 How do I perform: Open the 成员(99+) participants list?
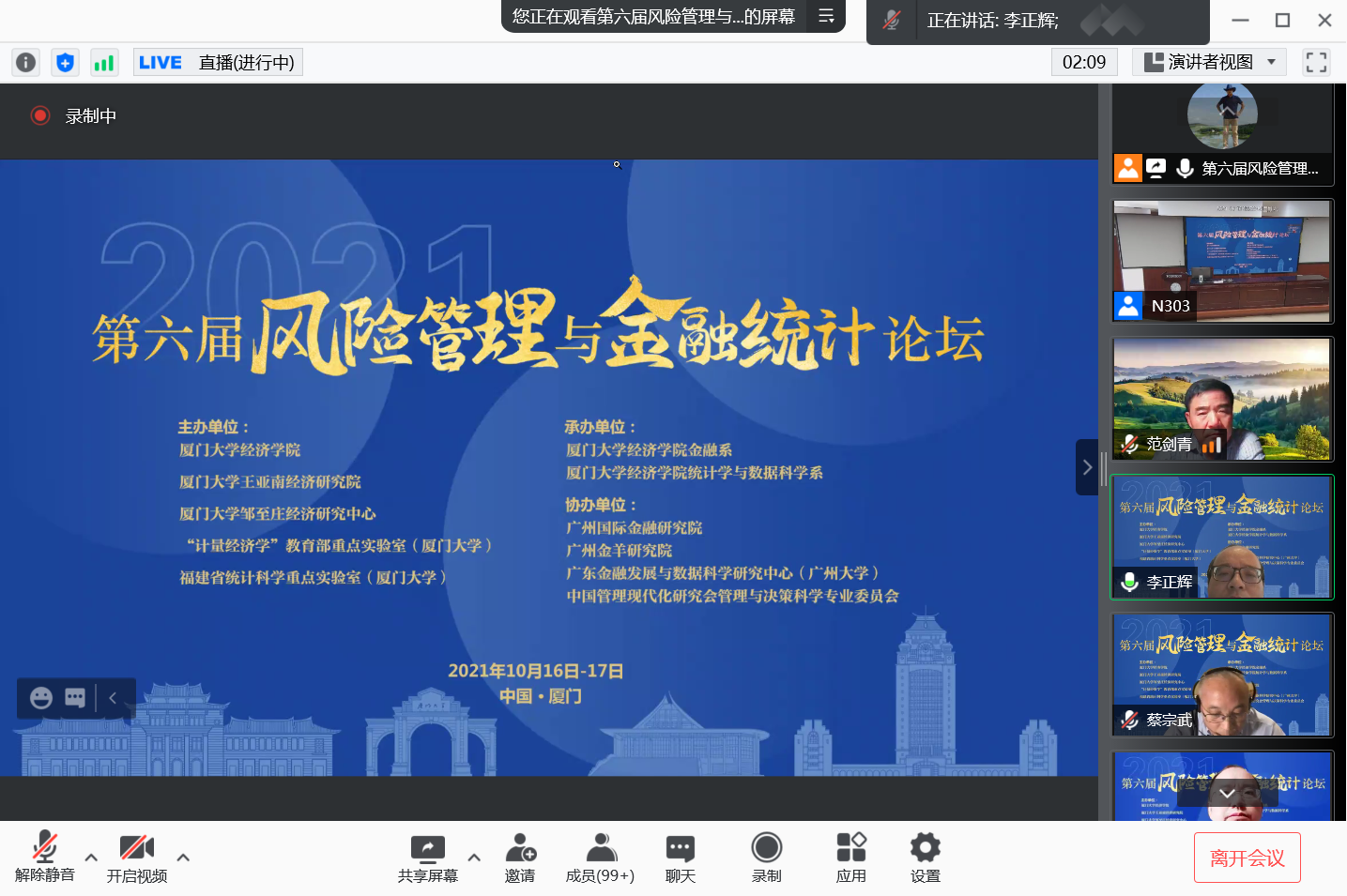pos(601,857)
